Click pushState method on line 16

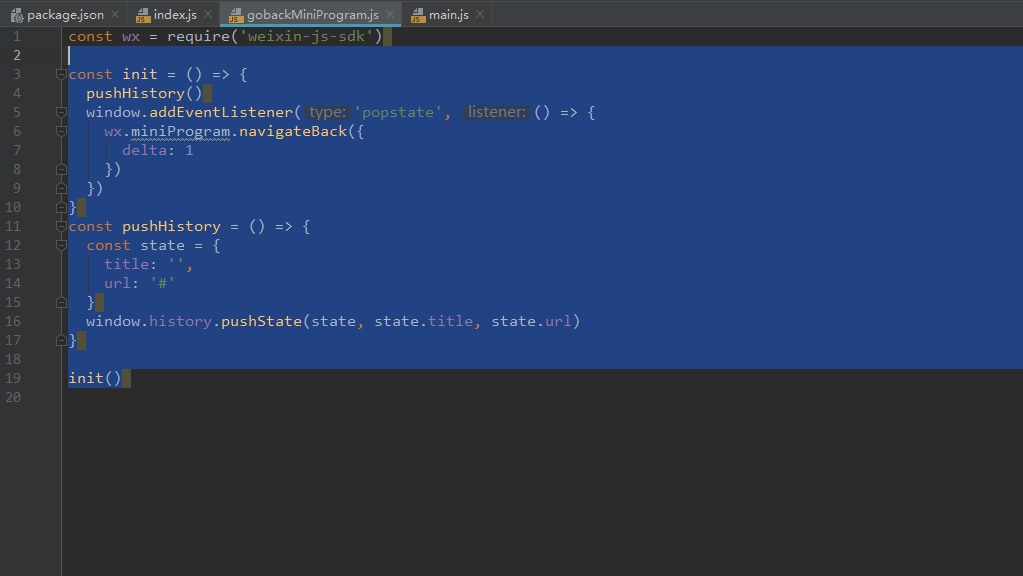262,322
